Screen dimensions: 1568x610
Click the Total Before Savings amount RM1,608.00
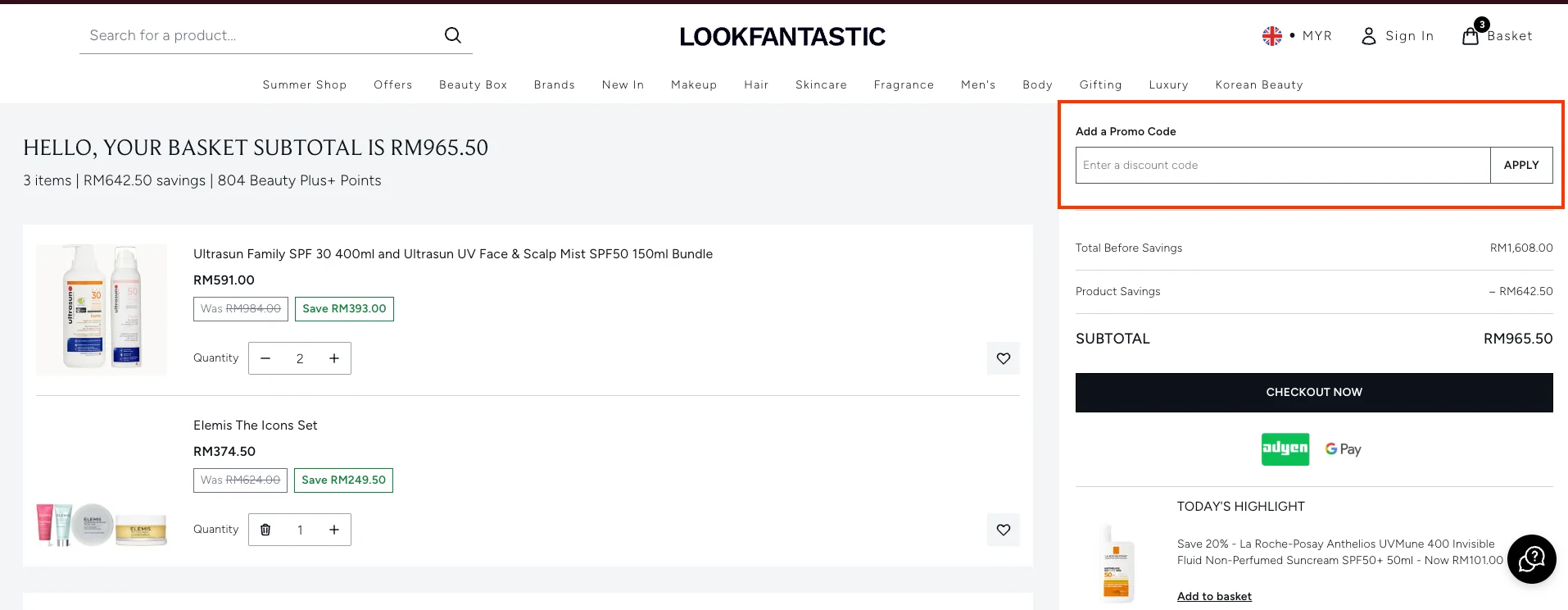coord(1521,248)
